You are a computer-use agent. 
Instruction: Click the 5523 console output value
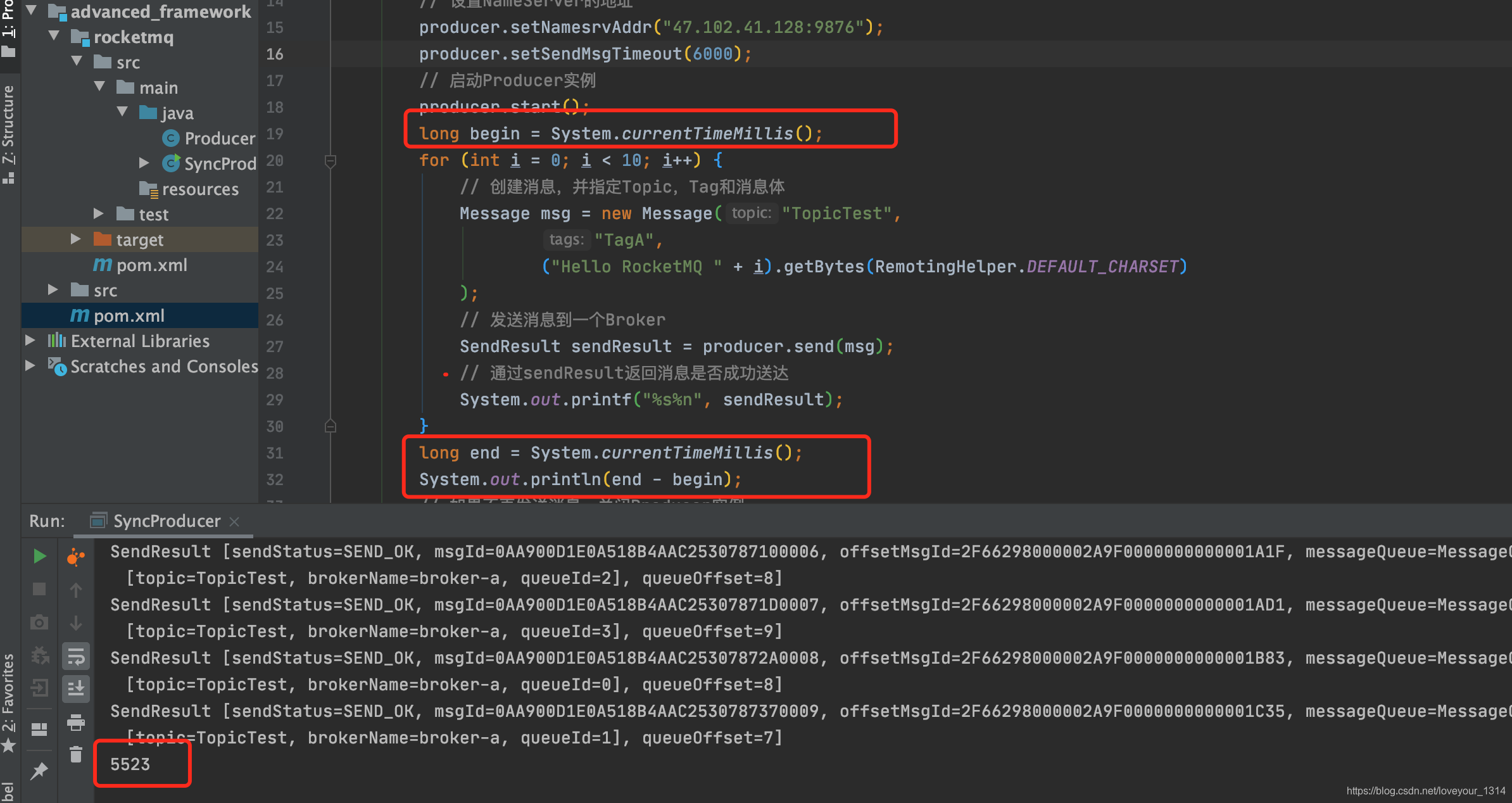click(x=130, y=765)
